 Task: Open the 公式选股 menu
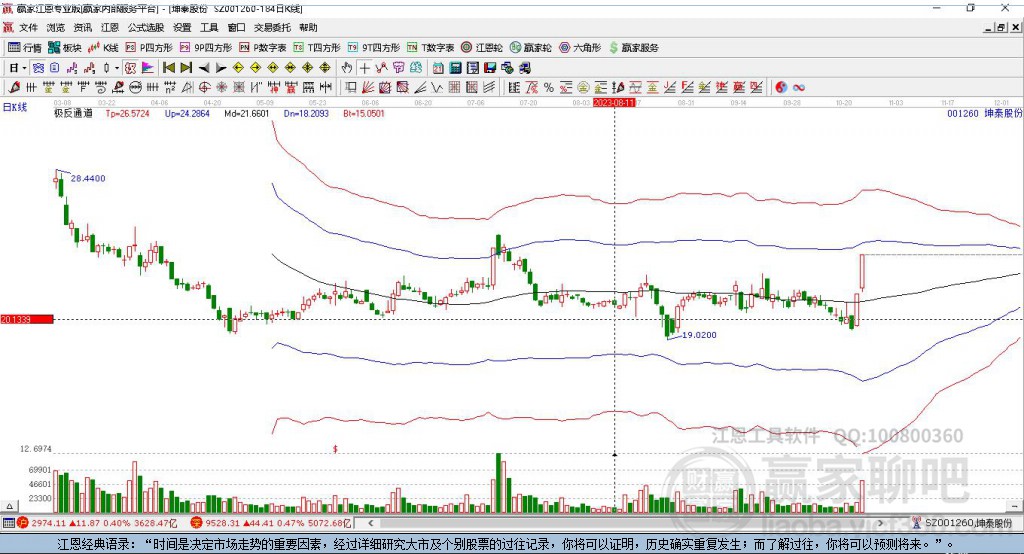tap(146, 27)
